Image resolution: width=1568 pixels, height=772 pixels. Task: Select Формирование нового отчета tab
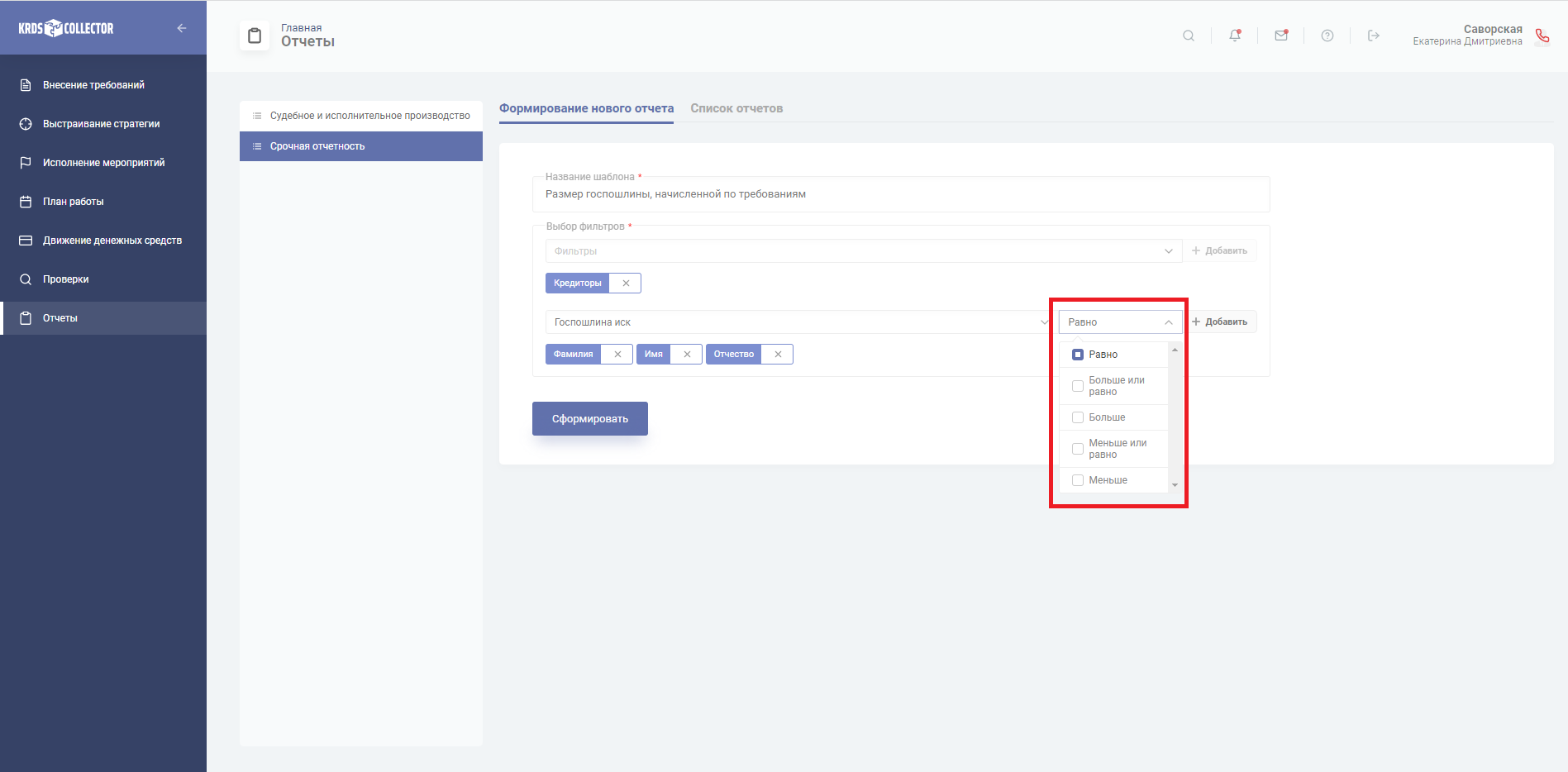click(x=586, y=108)
